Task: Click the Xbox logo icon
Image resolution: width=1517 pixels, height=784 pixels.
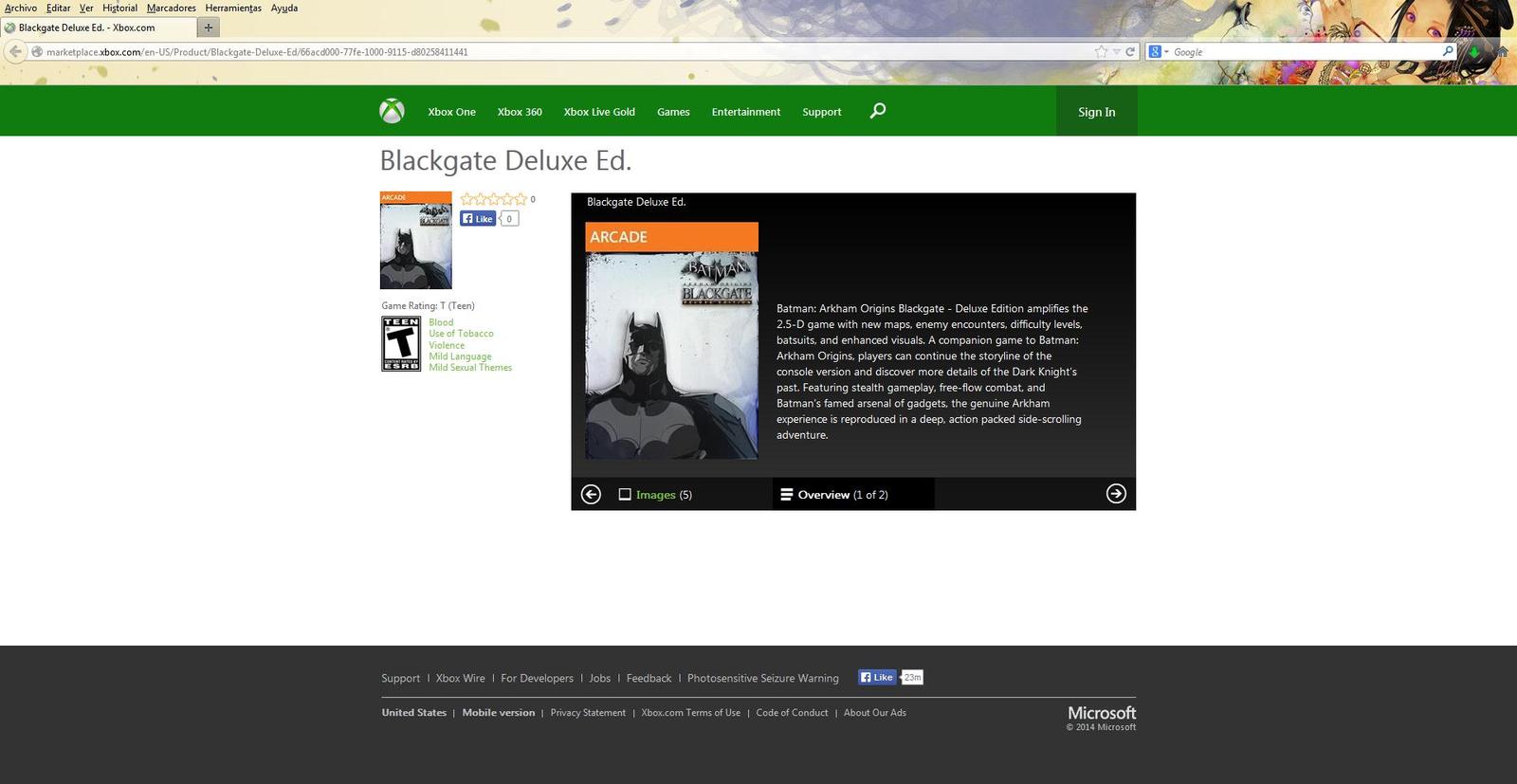Action: (392, 111)
